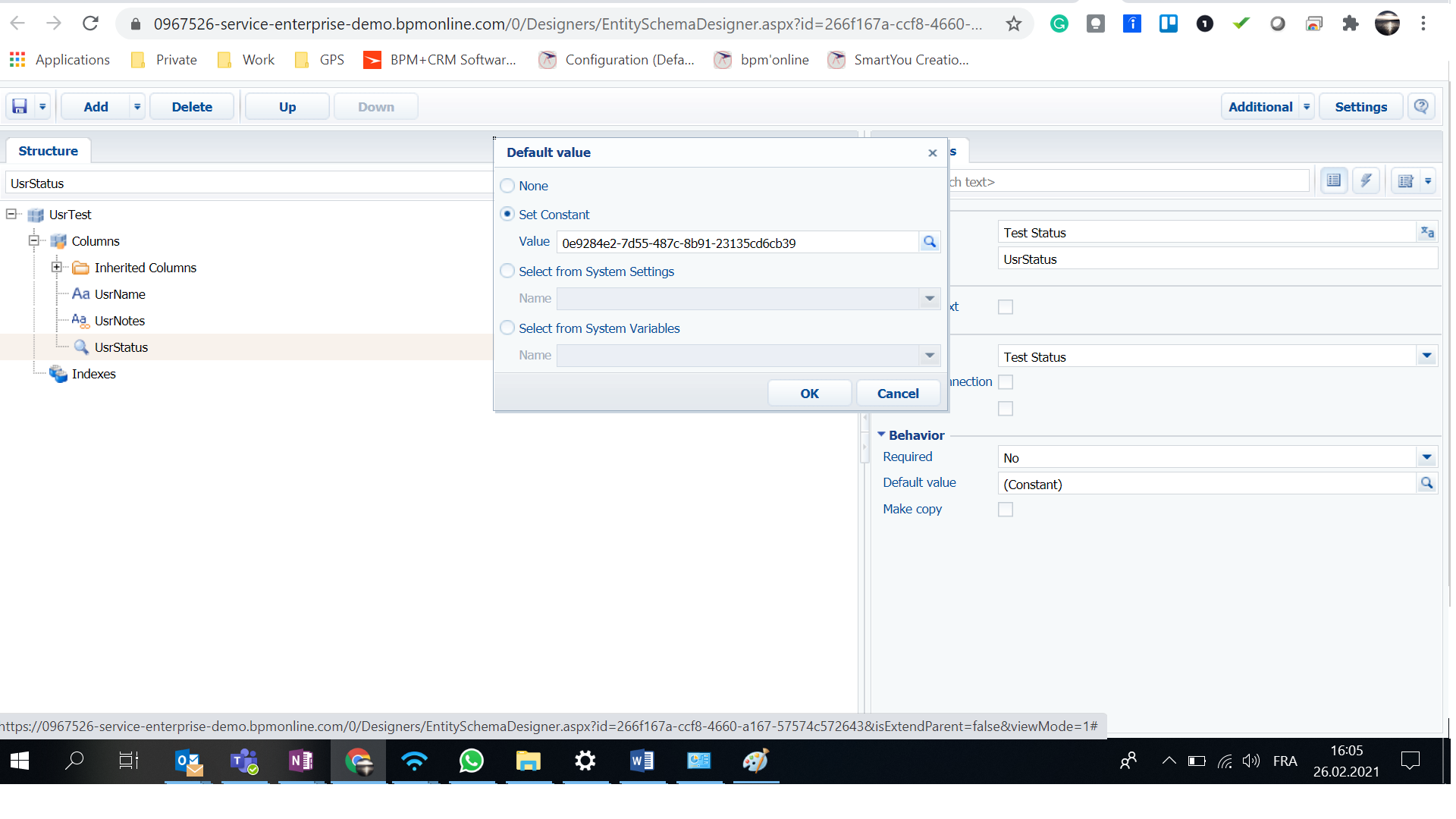Viewport: 1456px width, 819px height.
Task: Check the Make copy checkbox
Action: 1006,509
